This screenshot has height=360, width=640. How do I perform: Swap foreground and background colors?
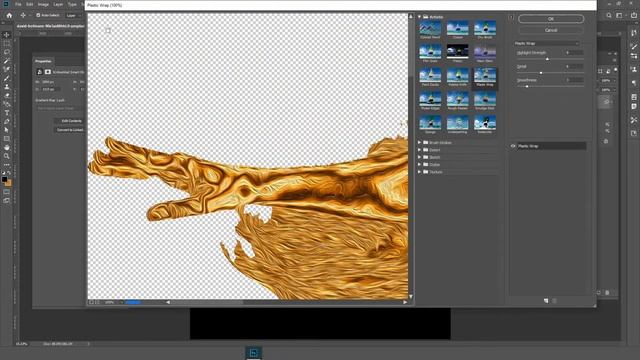point(9,173)
